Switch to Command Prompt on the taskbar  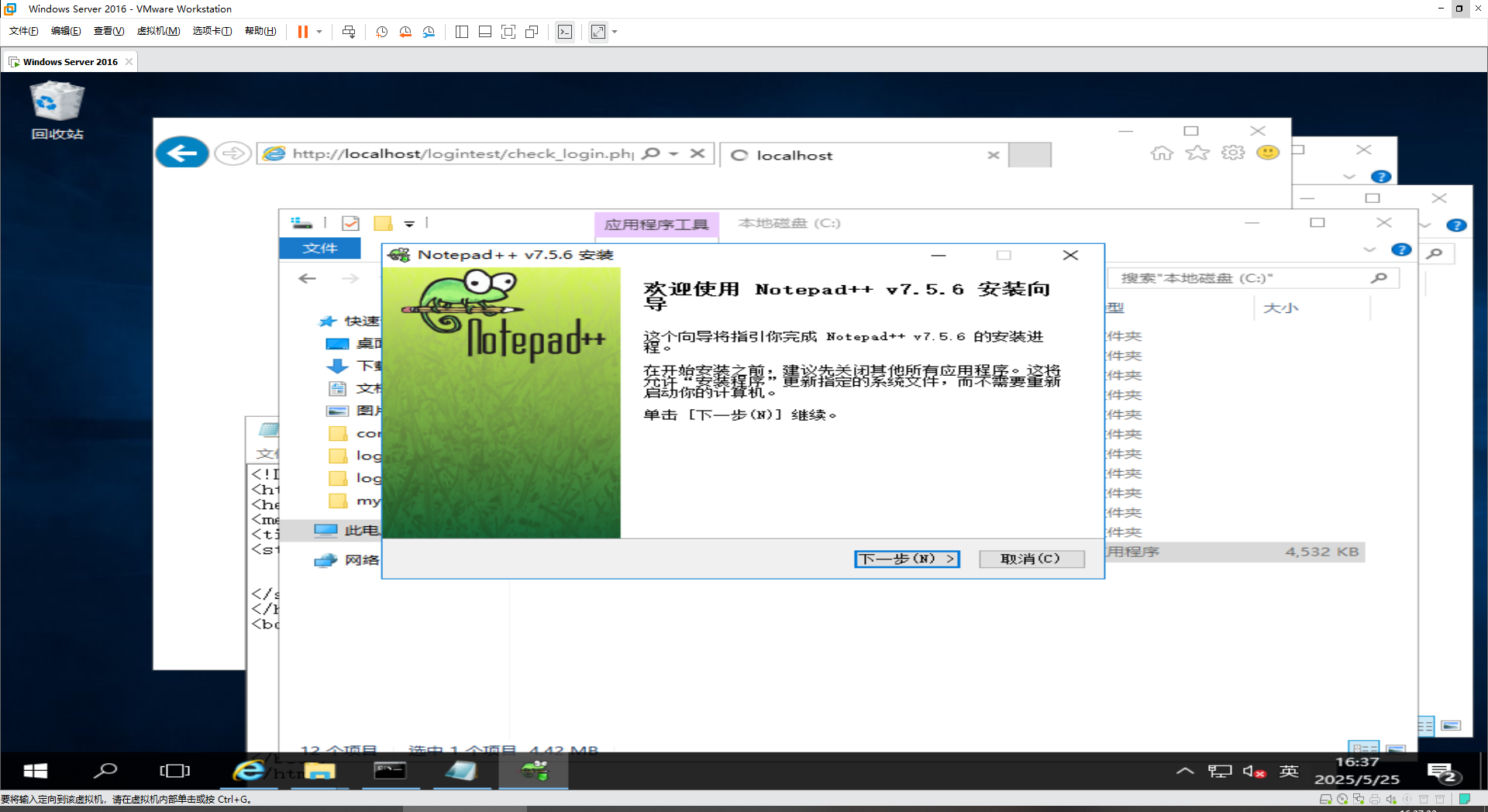coord(390,770)
